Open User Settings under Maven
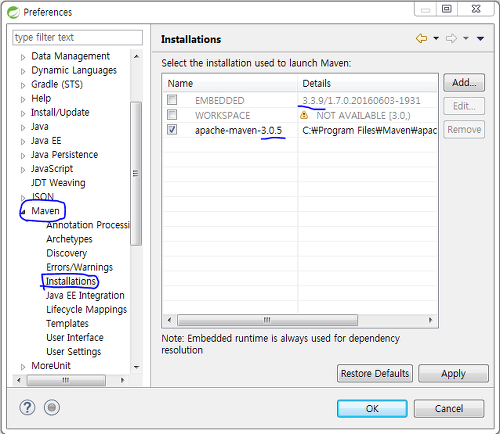Image resolution: width=500 pixels, height=434 pixels. (74, 352)
